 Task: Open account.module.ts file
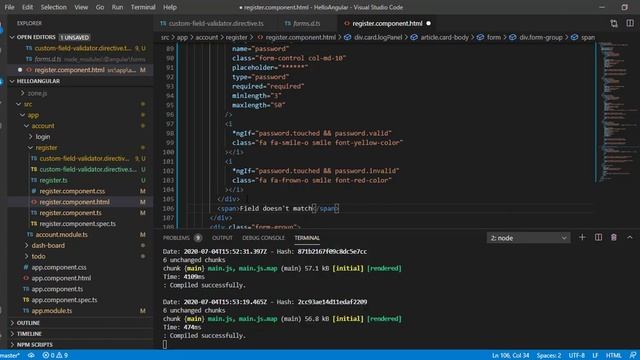(x=61, y=234)
